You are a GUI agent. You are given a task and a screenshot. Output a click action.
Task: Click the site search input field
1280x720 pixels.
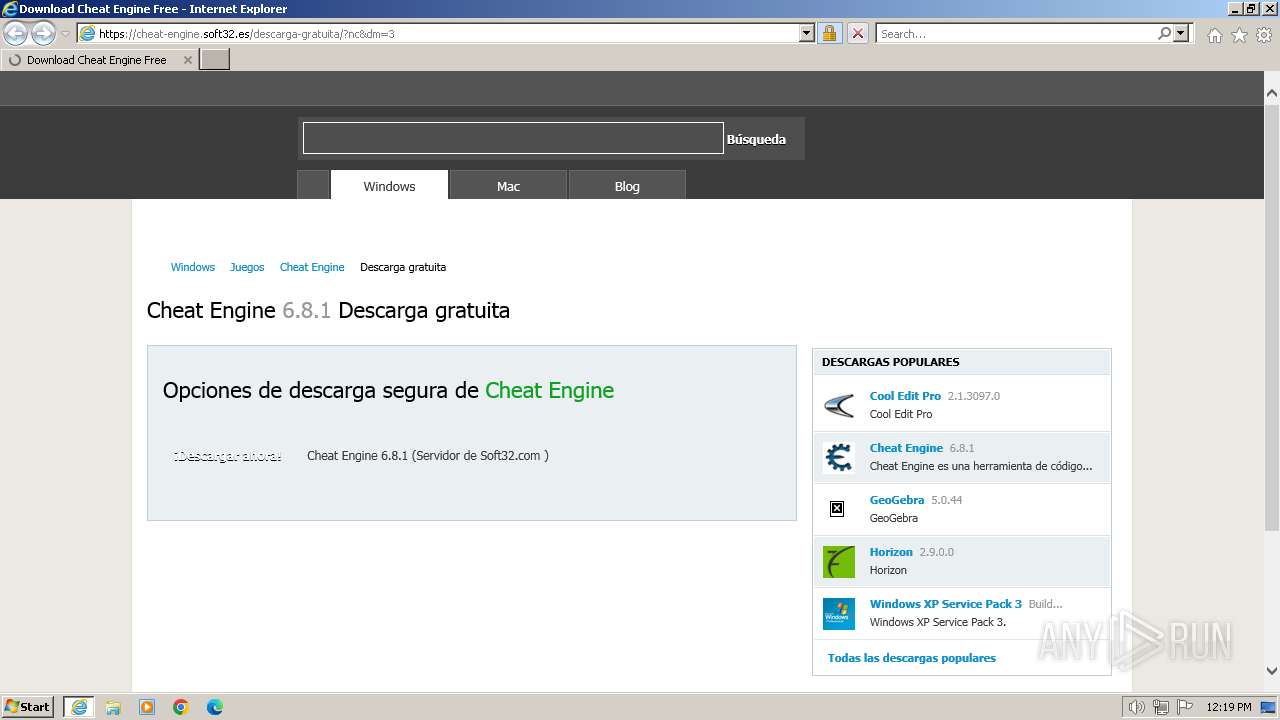[513, 138]
